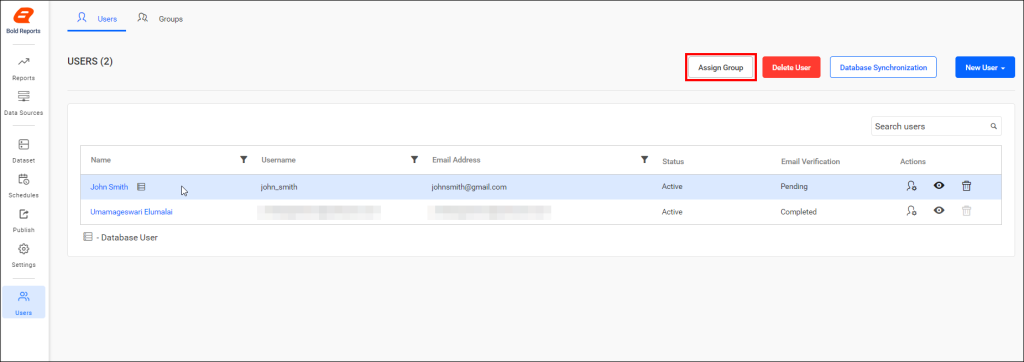Select Users in the sidebar
This screenshot has height=362, width=1024.
24,303
